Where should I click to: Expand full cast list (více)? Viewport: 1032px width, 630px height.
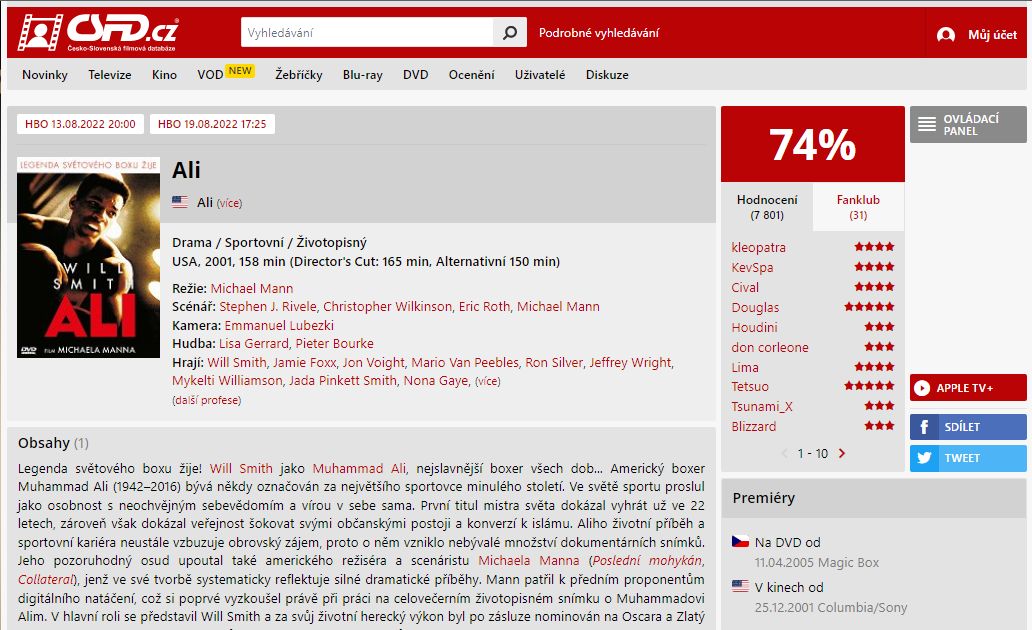pos(488,381)
